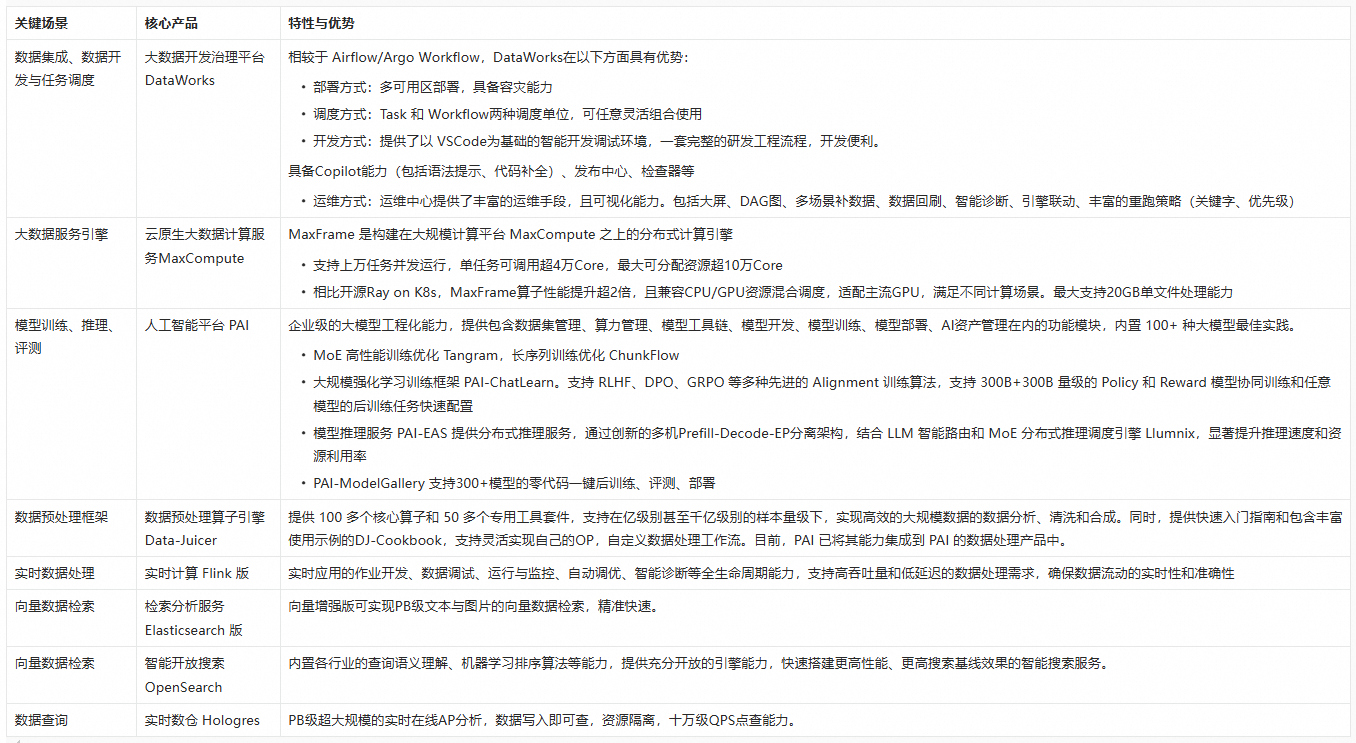Select the 数据预处理框架 scenario cell
The image size is (1356, 743).
72,528
